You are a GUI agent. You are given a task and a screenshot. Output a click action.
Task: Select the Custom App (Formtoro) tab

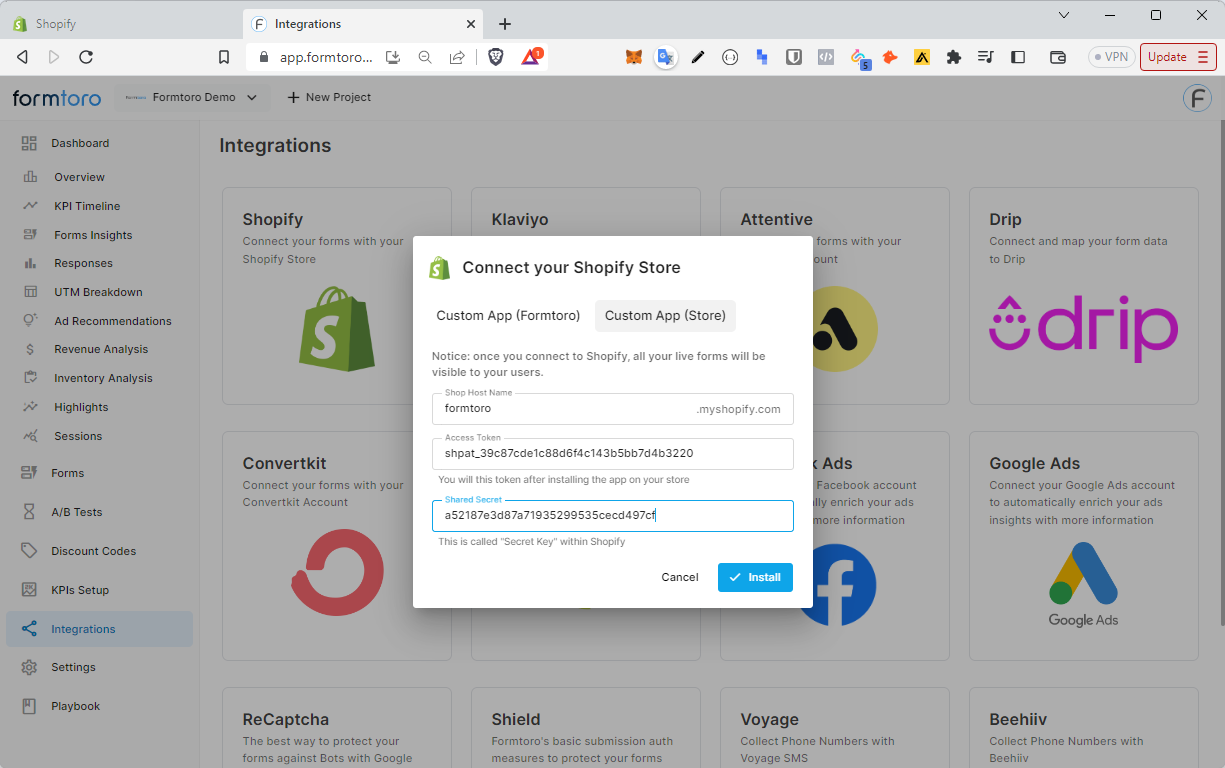pos(508,315)
